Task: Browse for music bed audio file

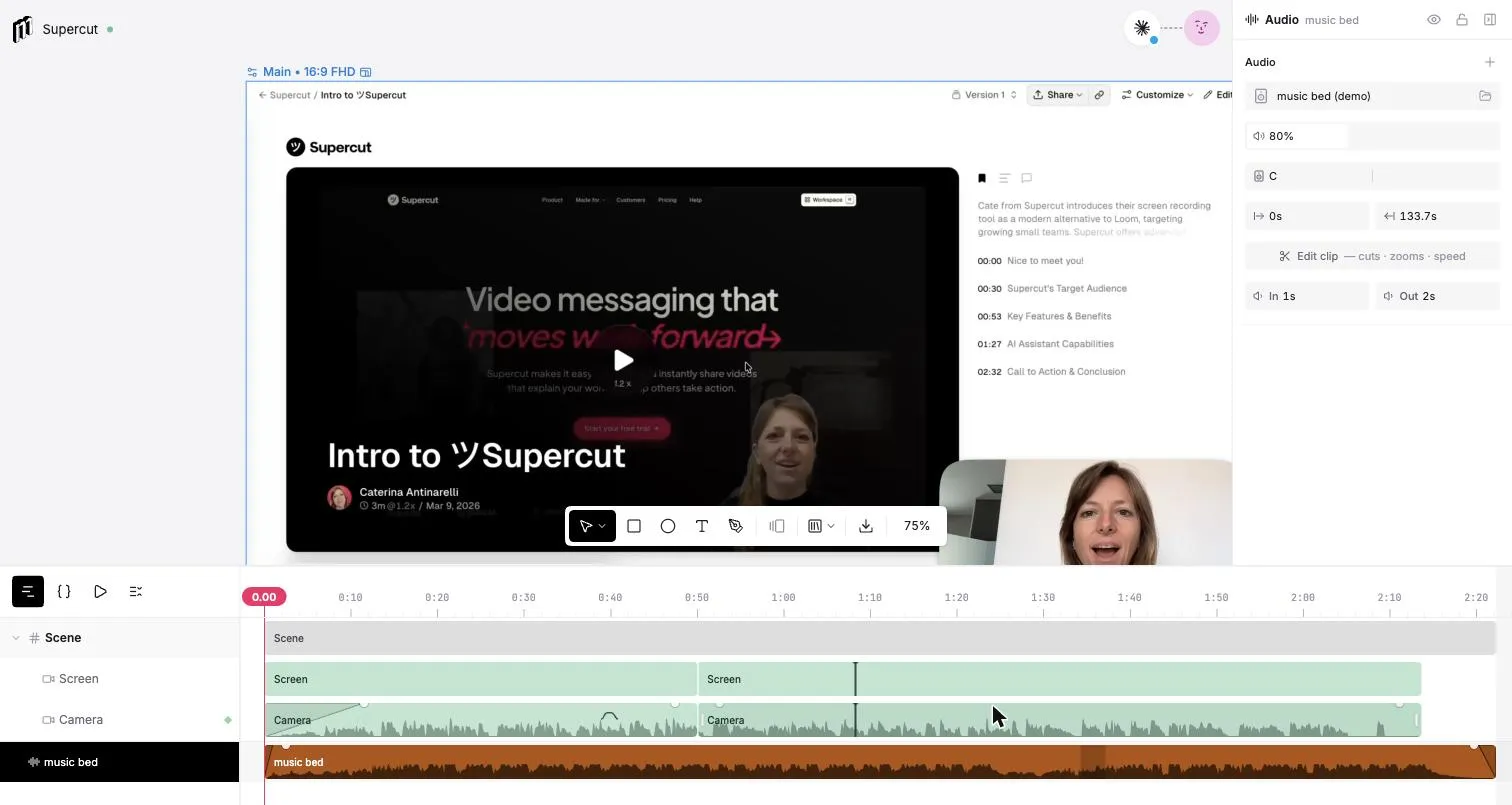Action: point(1485,96)
